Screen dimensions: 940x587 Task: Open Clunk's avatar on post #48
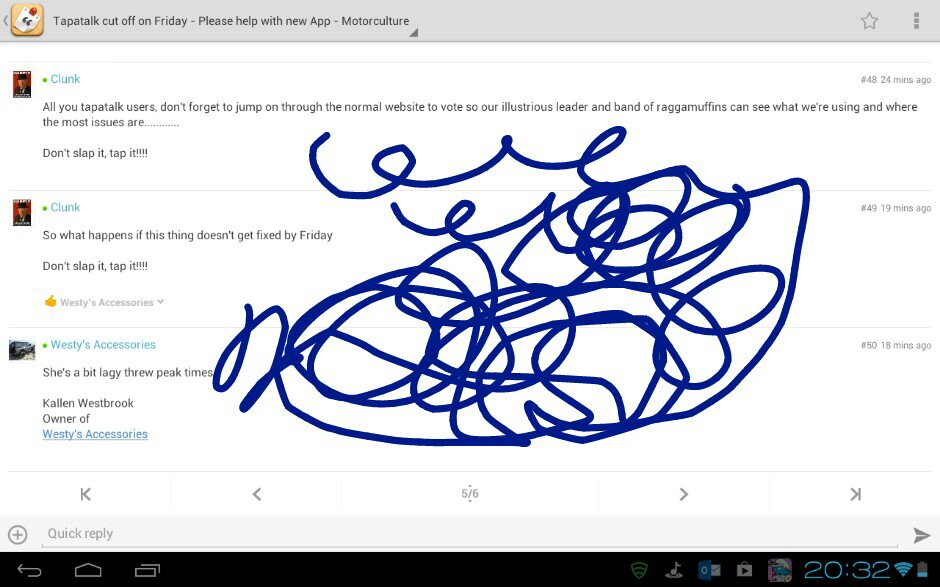tap(22, 84)
